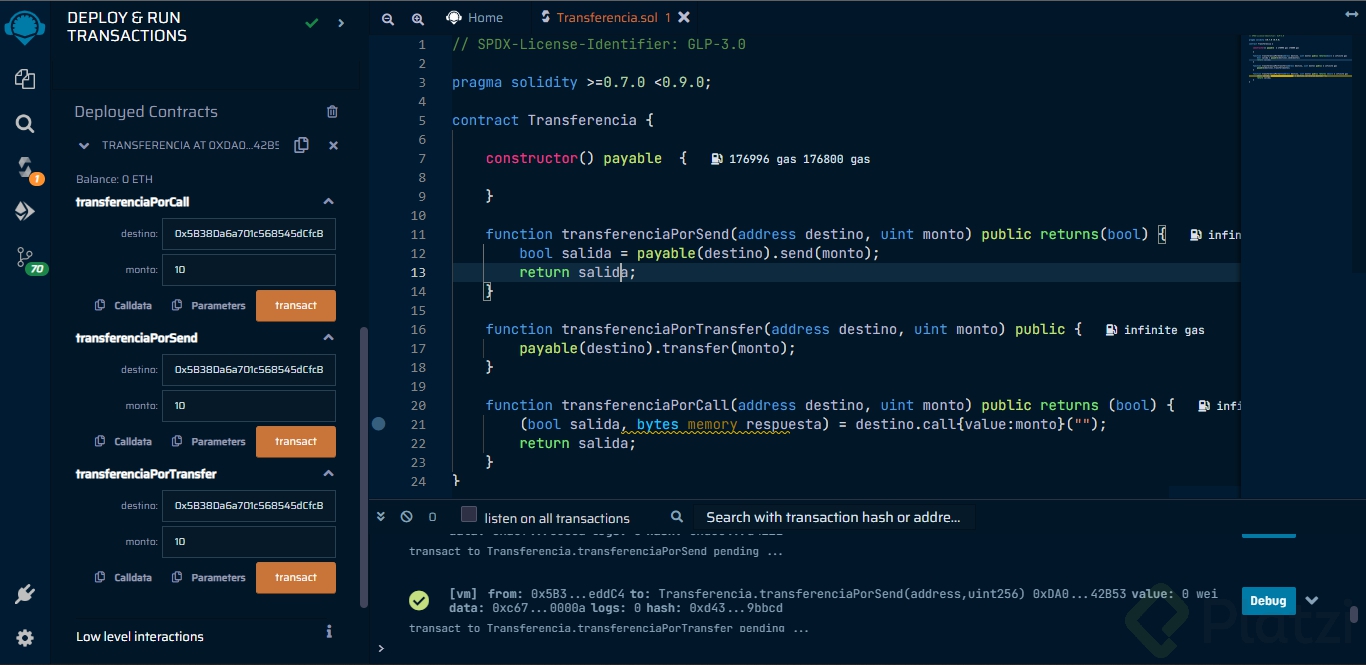This screenshot has width=1366, height=665.
Task: Focus destino field of transferenciaPorTransfer
Action: (249, 505)
